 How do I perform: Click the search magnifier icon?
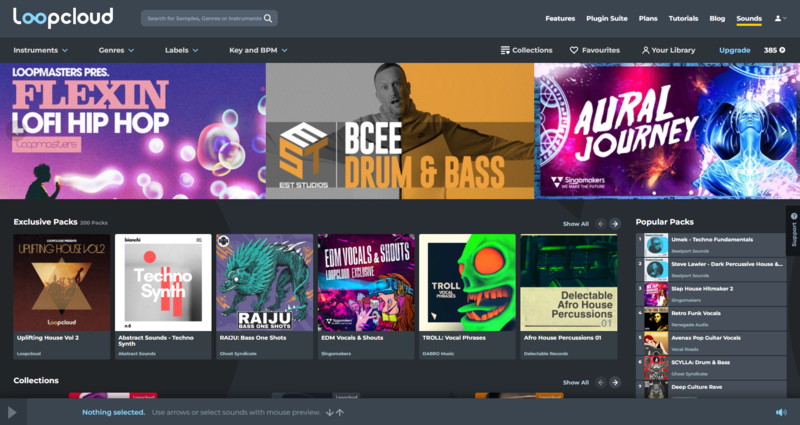click(x=268, y=18)
